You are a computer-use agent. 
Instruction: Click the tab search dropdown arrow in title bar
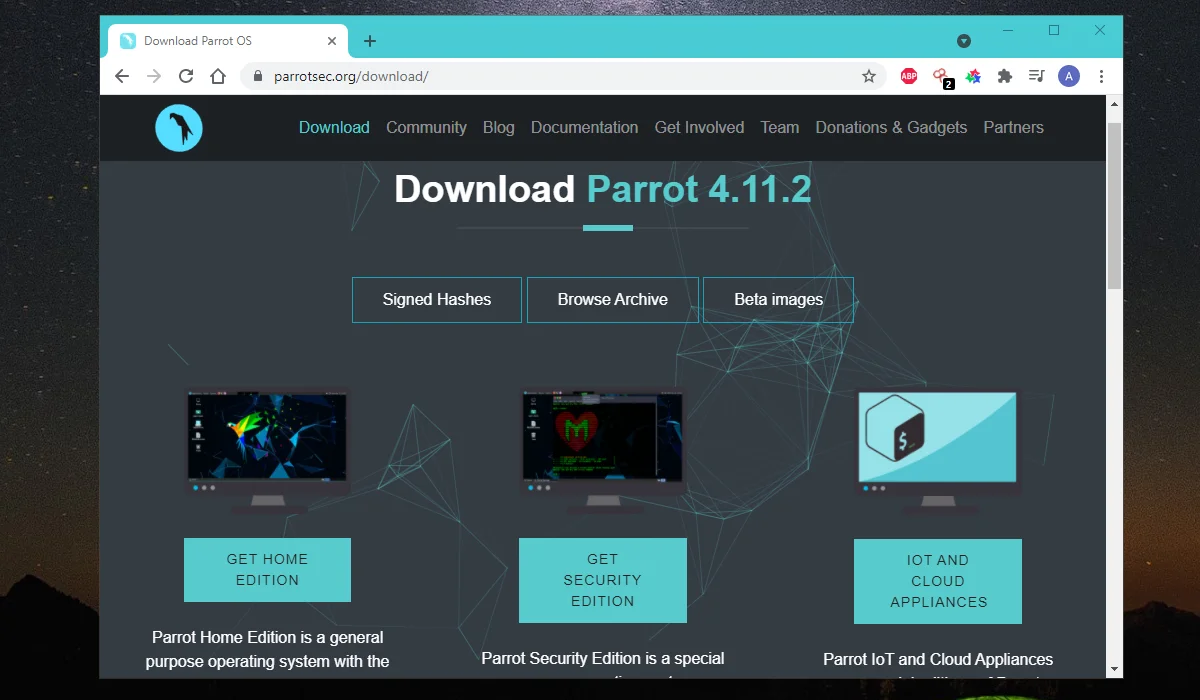pos(964,41)
